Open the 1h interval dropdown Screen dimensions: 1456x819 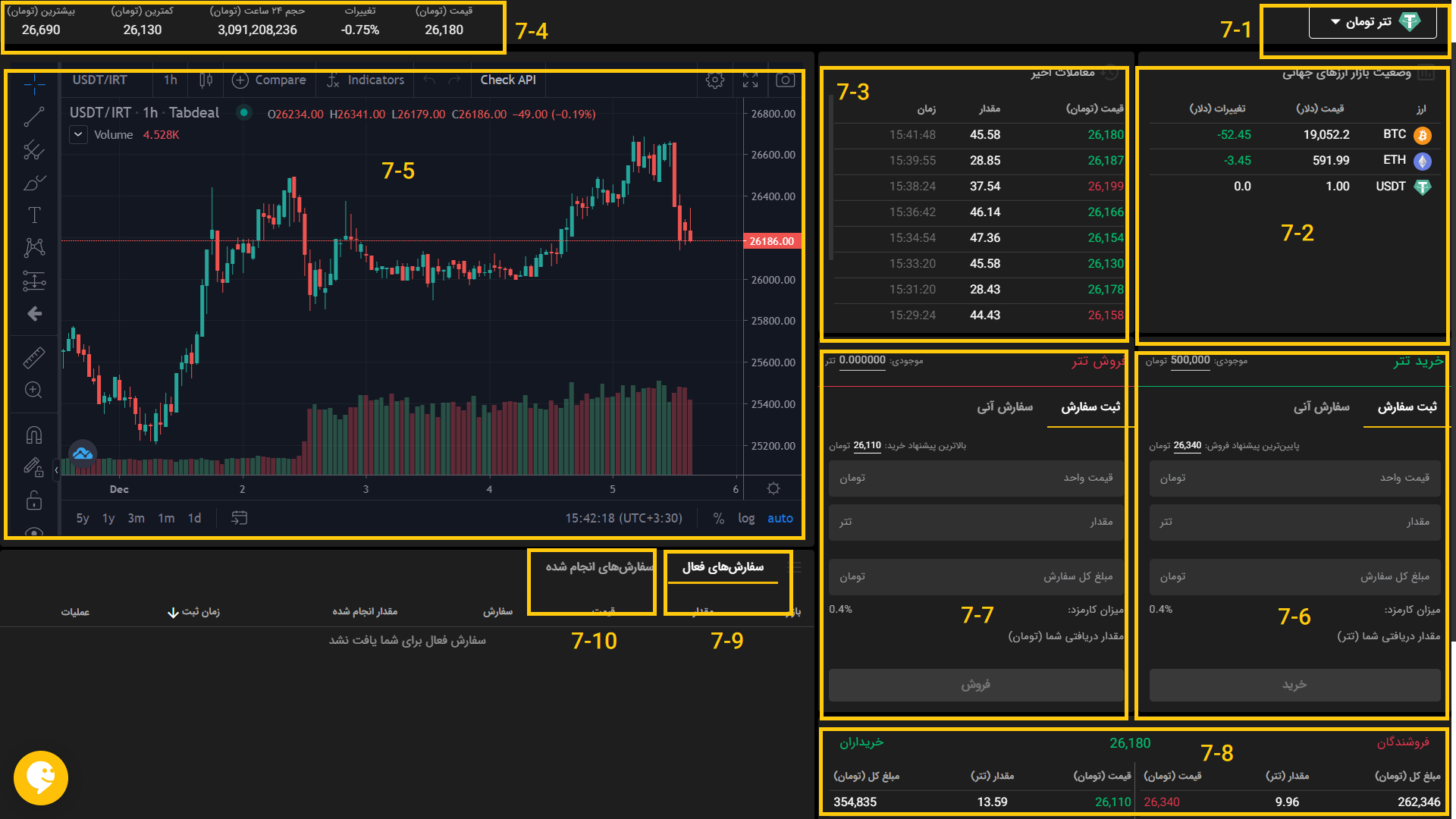pos(171,80)
